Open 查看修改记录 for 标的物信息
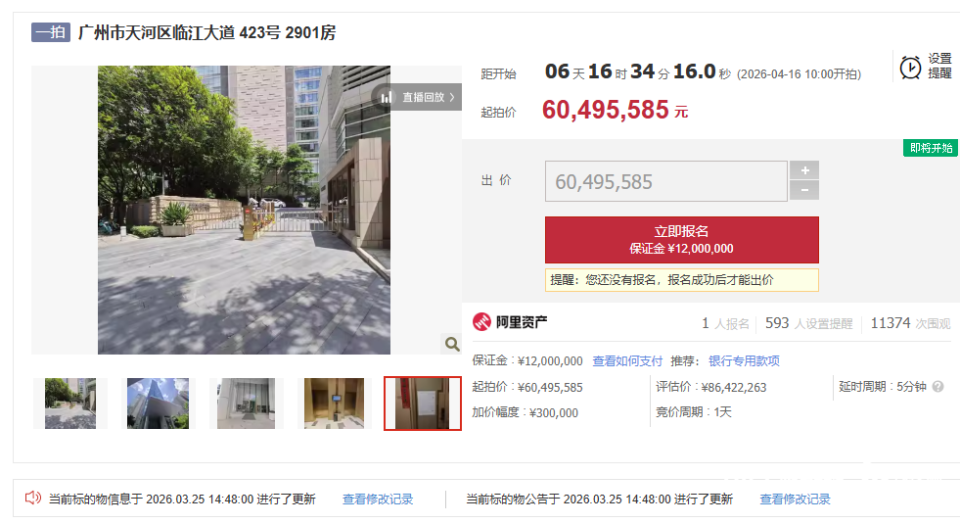The height and width of the screenshot is (523, 960). point(377,499)
